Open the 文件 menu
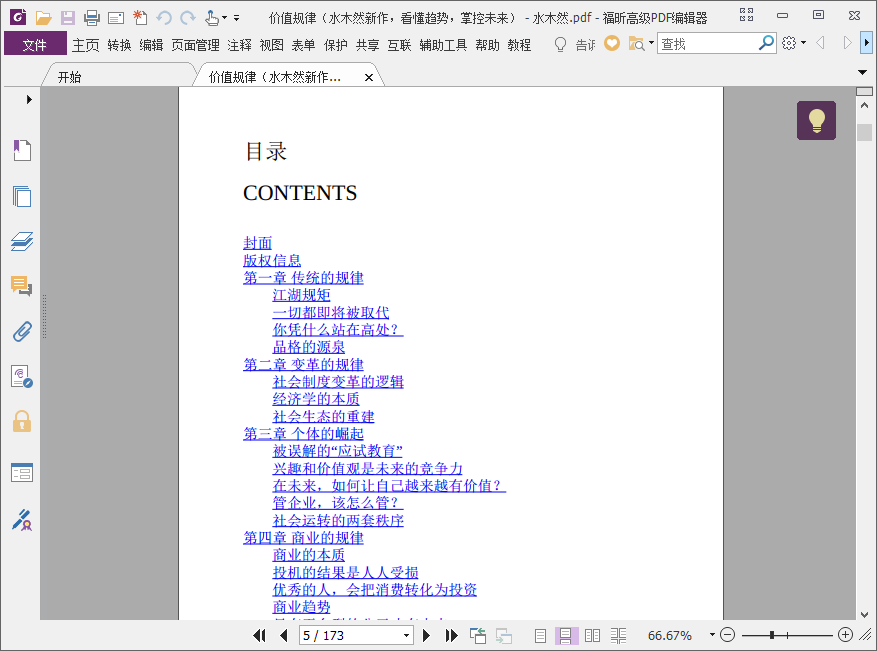 35,45
